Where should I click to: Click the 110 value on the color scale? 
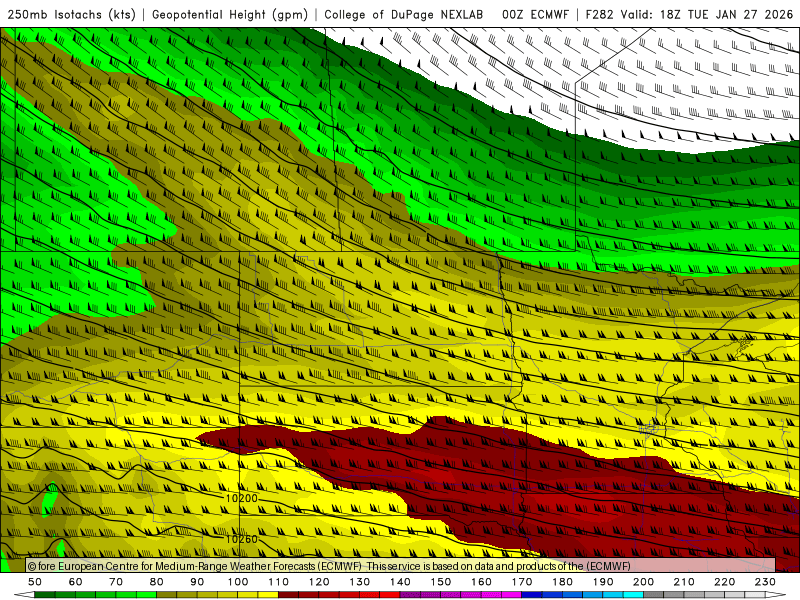pyautogui.click(x=279, y=582)
